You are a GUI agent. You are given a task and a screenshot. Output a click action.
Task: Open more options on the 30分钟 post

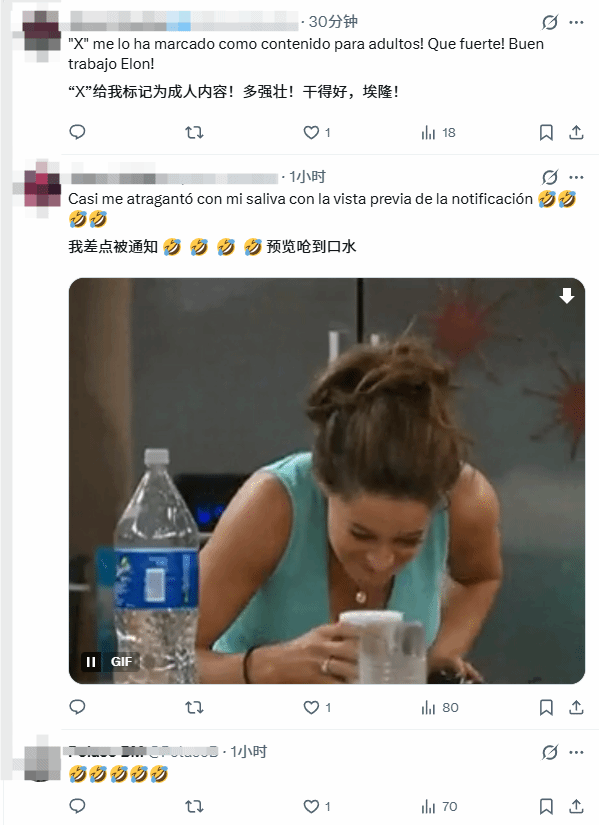(x=576, y=22)
